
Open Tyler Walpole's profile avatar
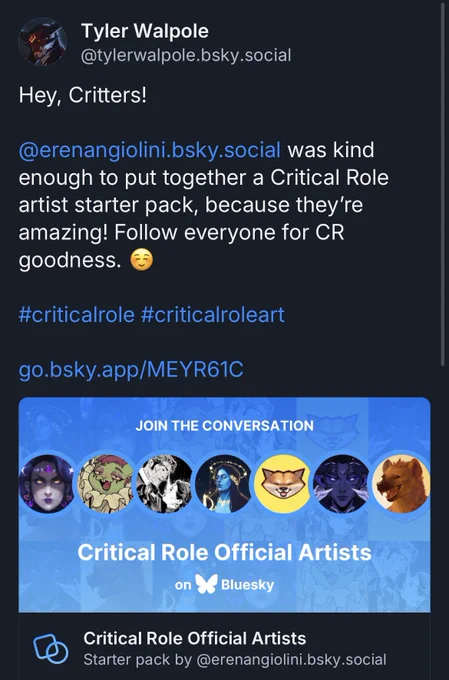tap(43, 42)
